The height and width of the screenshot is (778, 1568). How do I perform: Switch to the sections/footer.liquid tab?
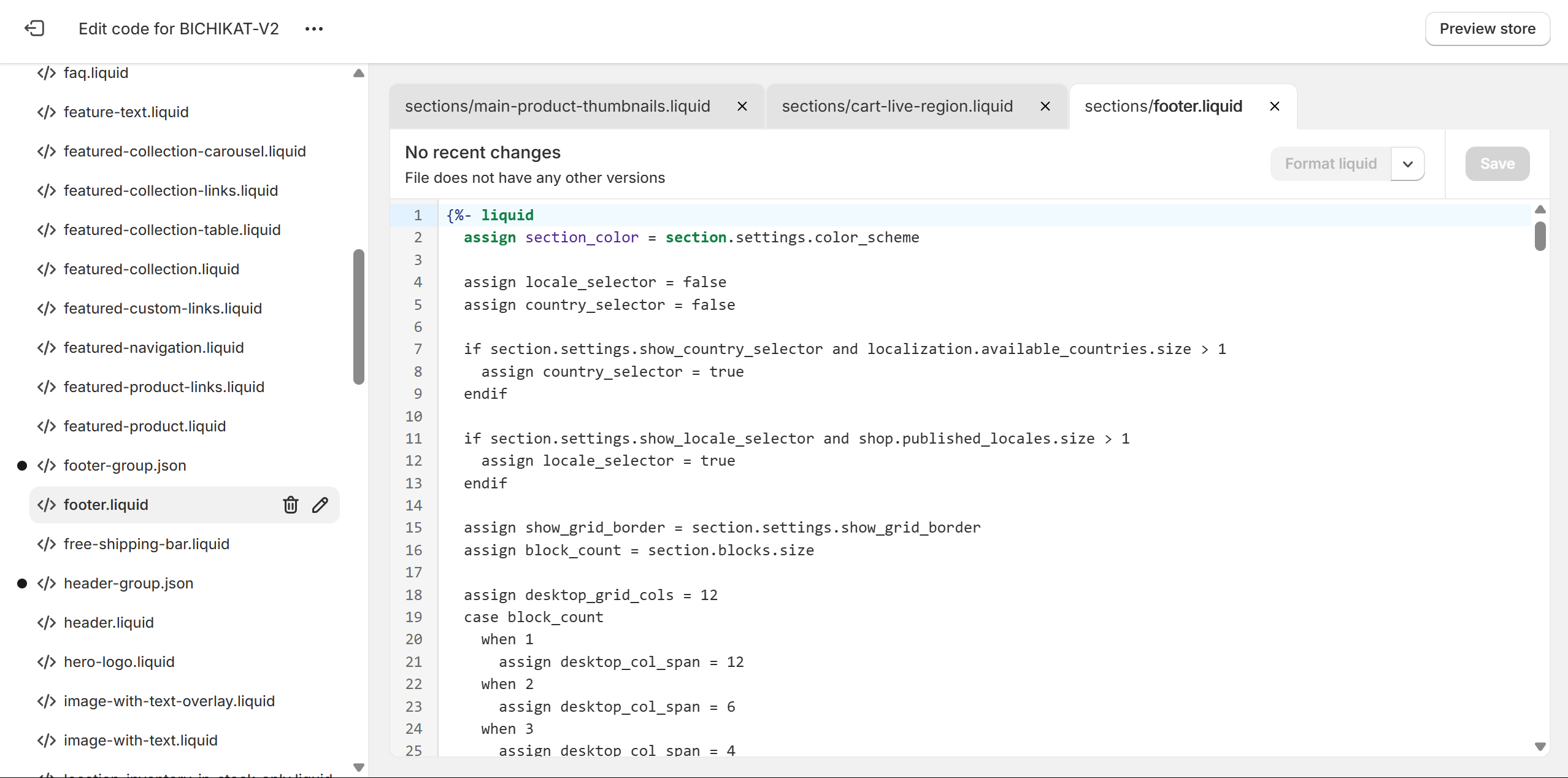[x=1163, y=106]
